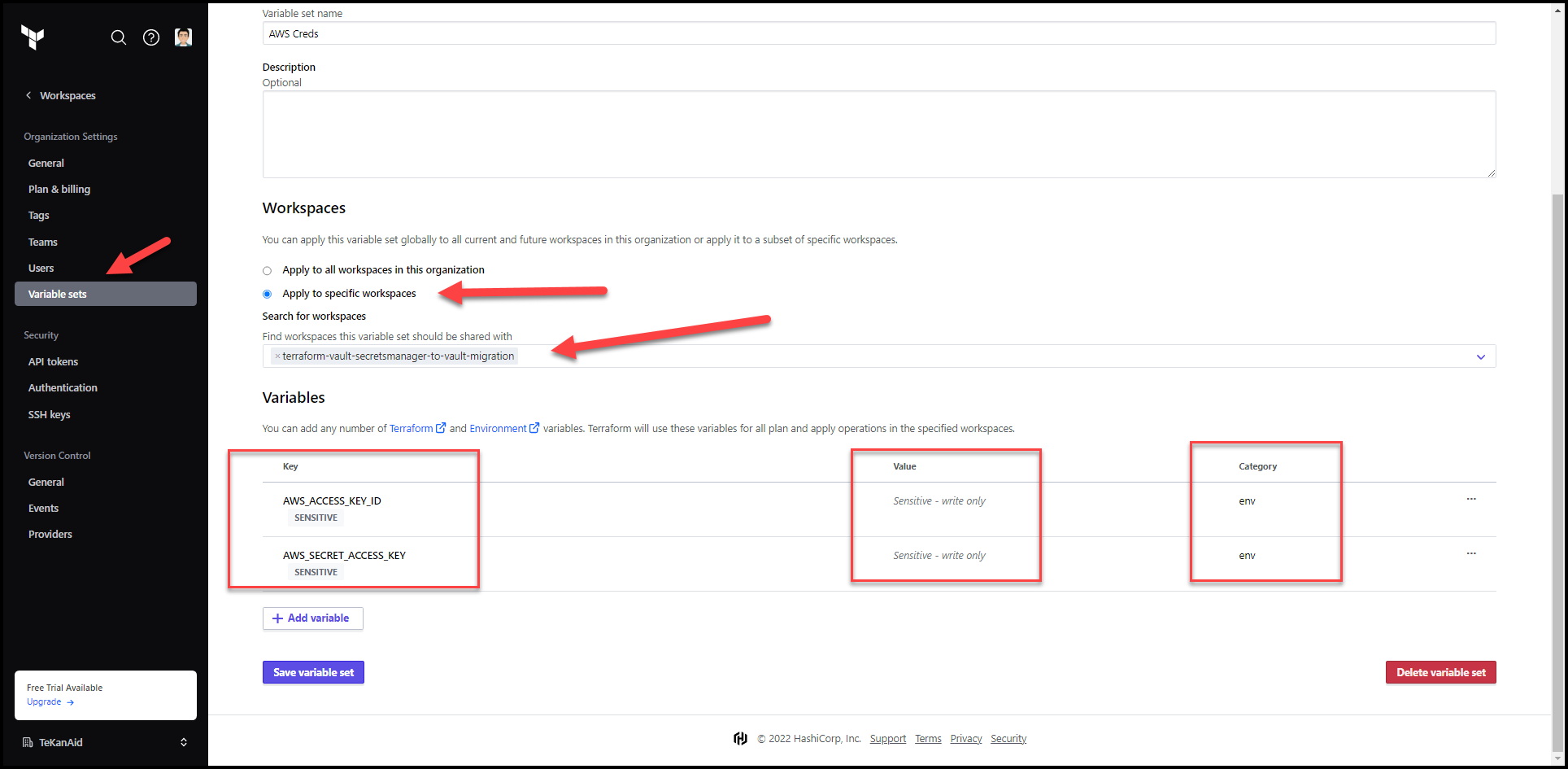Select Apply to all workspaces radio button
The width and height of the screenshot is (1568, 769).
267,270
